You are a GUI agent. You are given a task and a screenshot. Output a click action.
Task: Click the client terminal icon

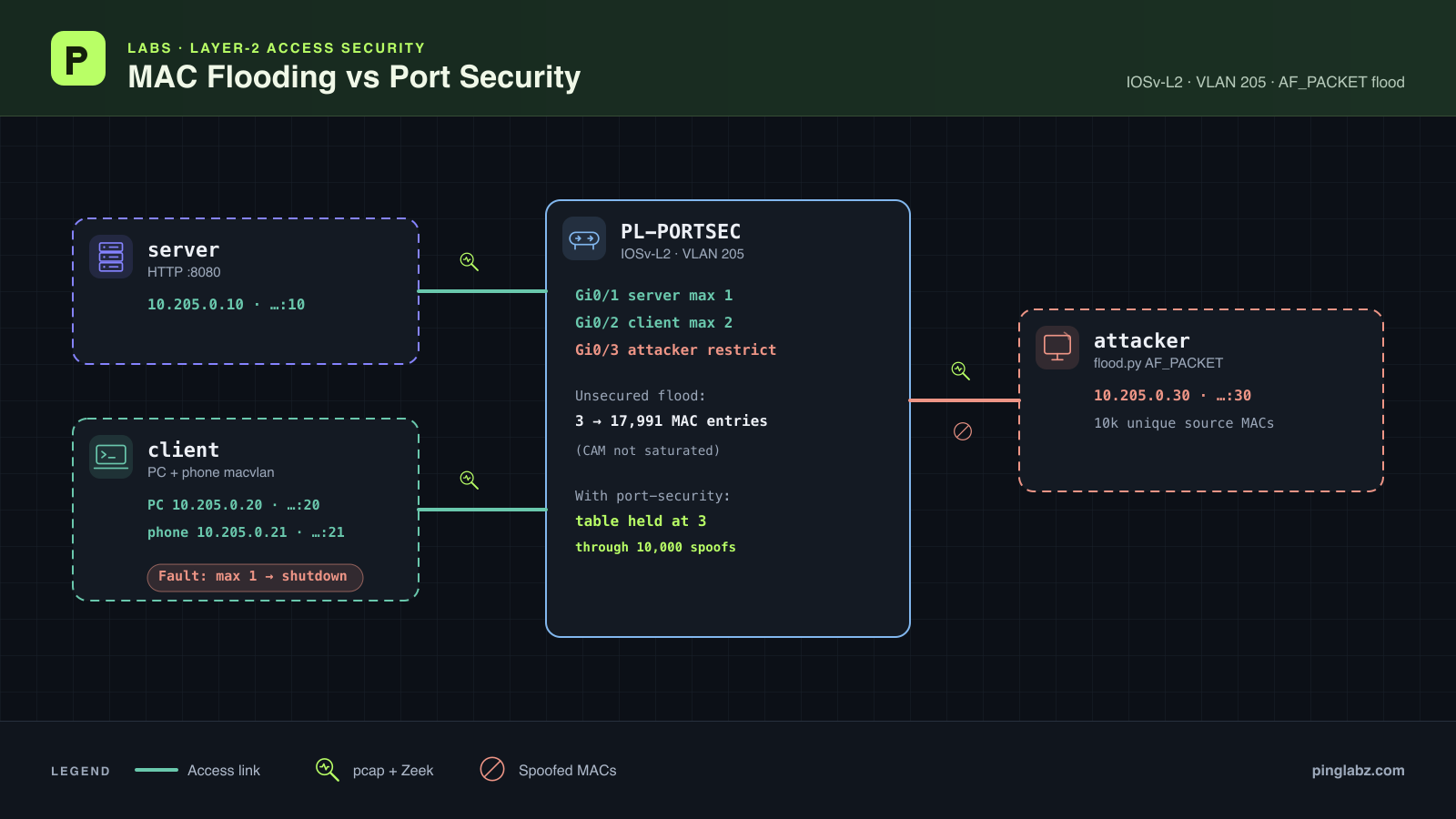(x=111, y=457)
